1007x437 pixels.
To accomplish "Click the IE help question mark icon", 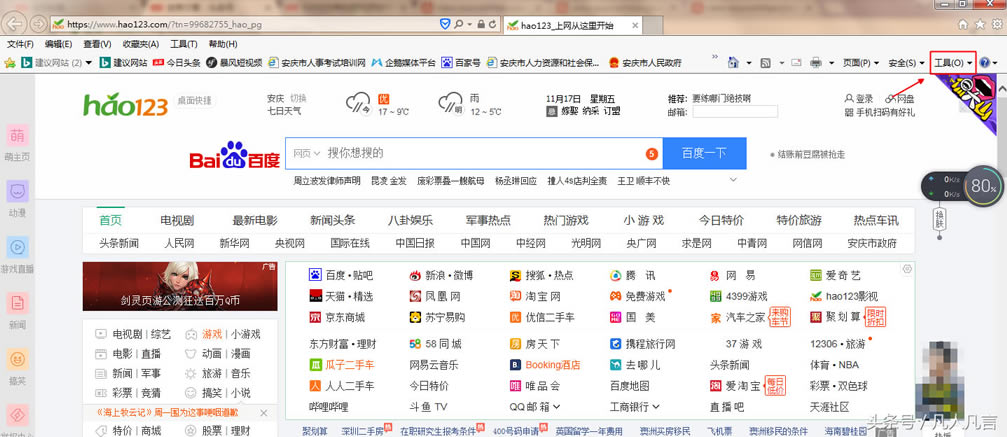I will (x=984, y=63).
